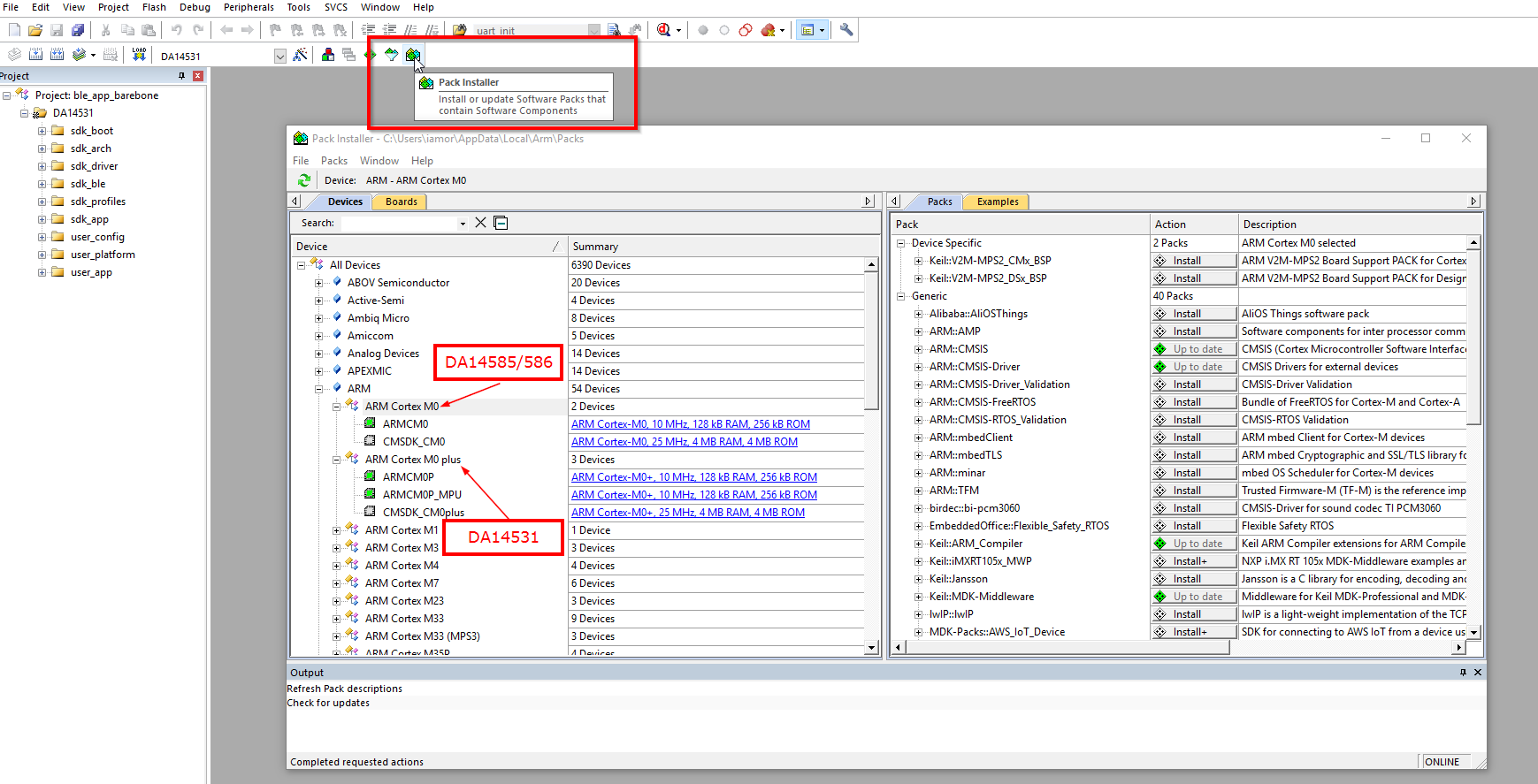
Task: Sort by the Summary column header
Action: tap(715, 247)
